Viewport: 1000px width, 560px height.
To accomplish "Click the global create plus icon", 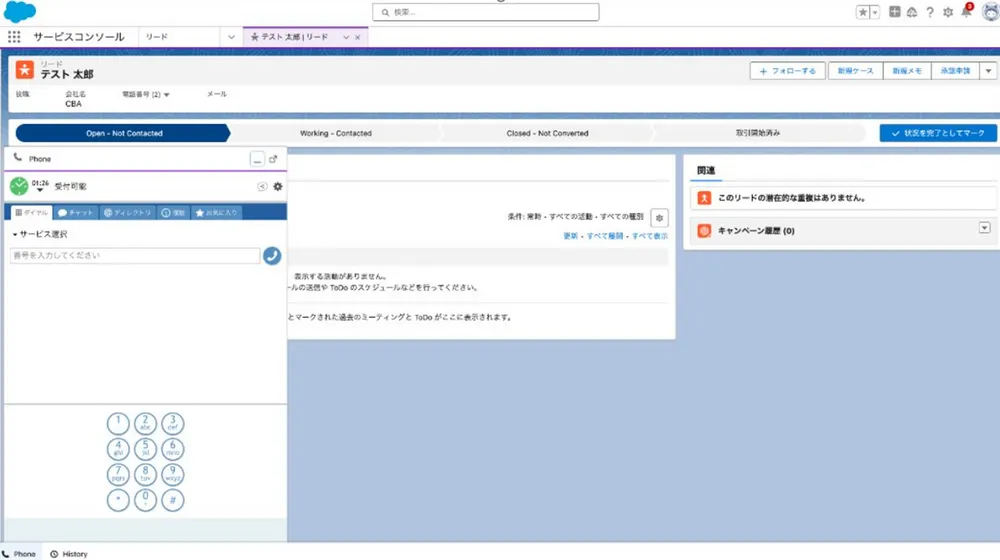I will (895, 12).
